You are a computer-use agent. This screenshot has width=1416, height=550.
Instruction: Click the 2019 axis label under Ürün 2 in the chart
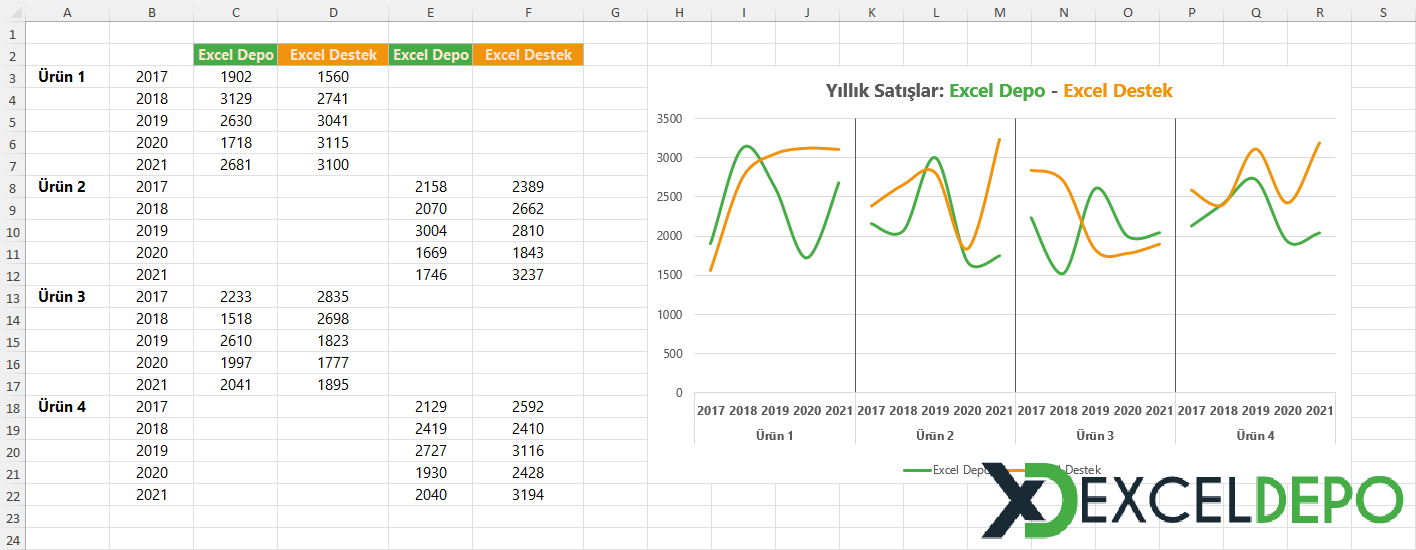[935, 411]
